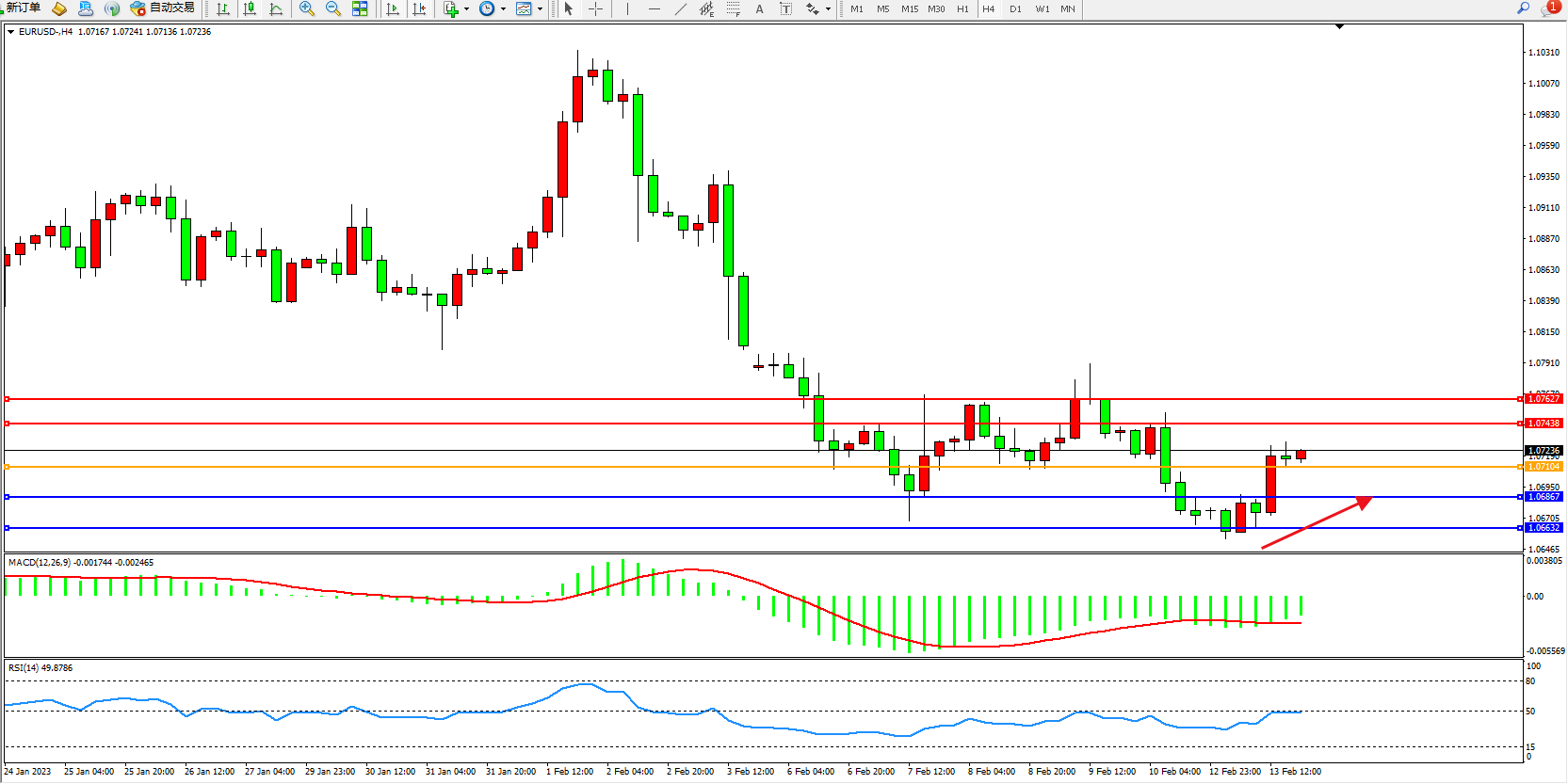Open the search magnifier at top right
1568x784 pixels.
pyautogui.click(x=1523, y=8)
